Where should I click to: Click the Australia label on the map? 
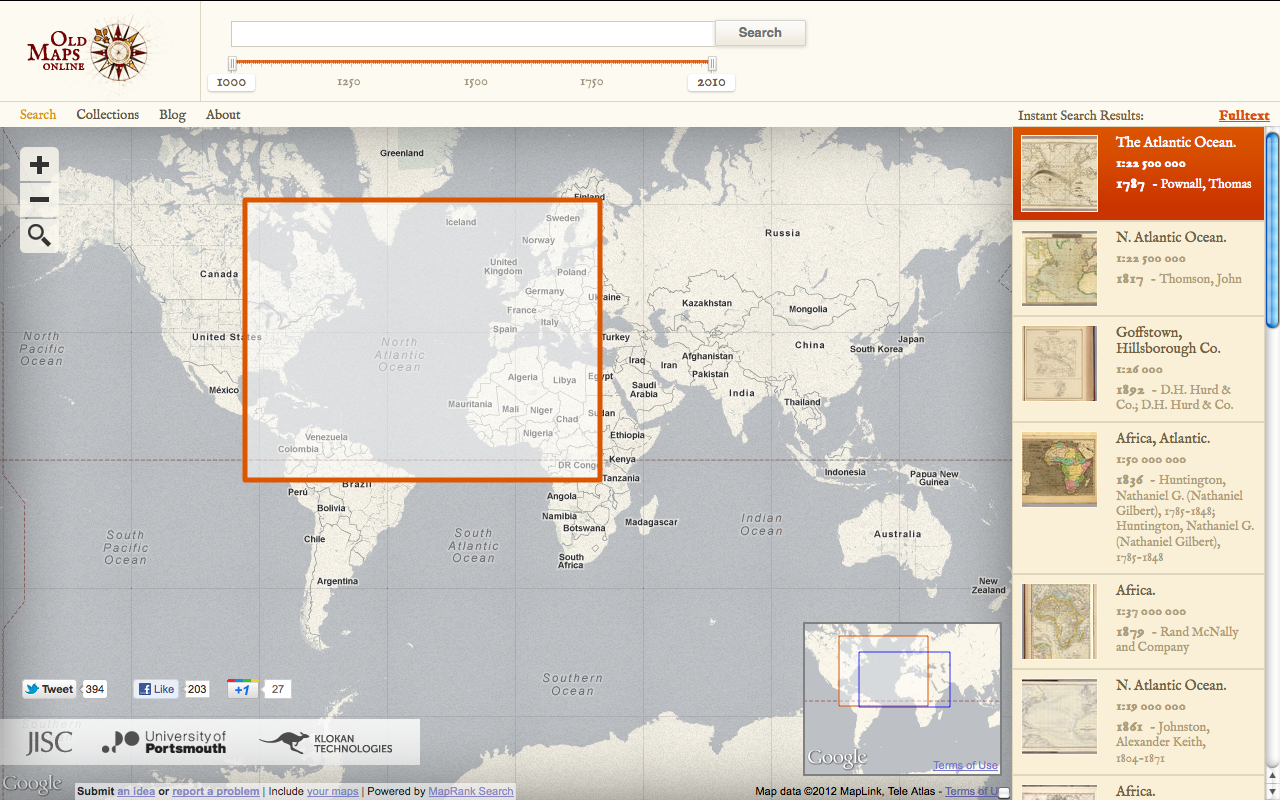click(x=898, y=534)
